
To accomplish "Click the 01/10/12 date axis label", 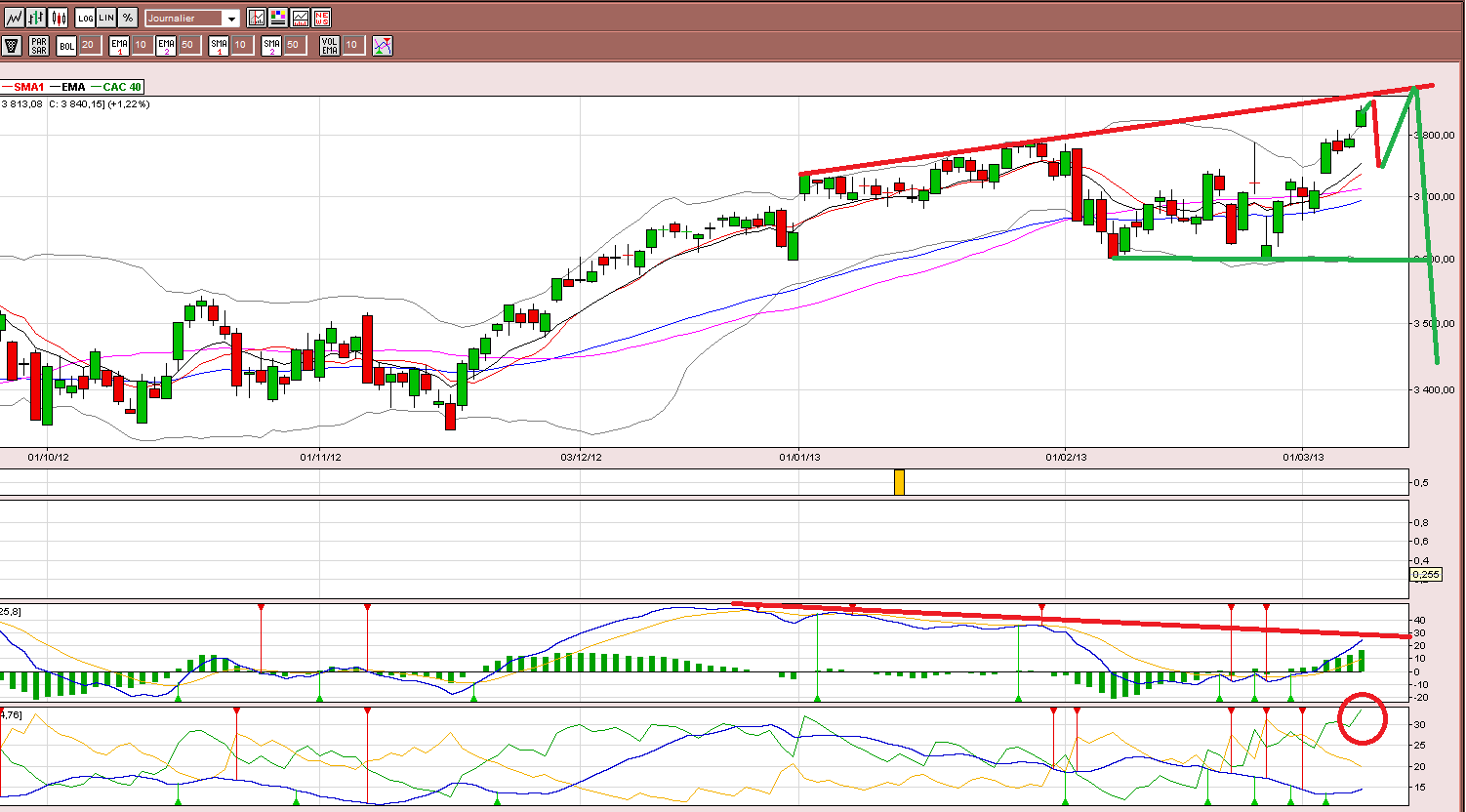I will click(x=48, y=456).
